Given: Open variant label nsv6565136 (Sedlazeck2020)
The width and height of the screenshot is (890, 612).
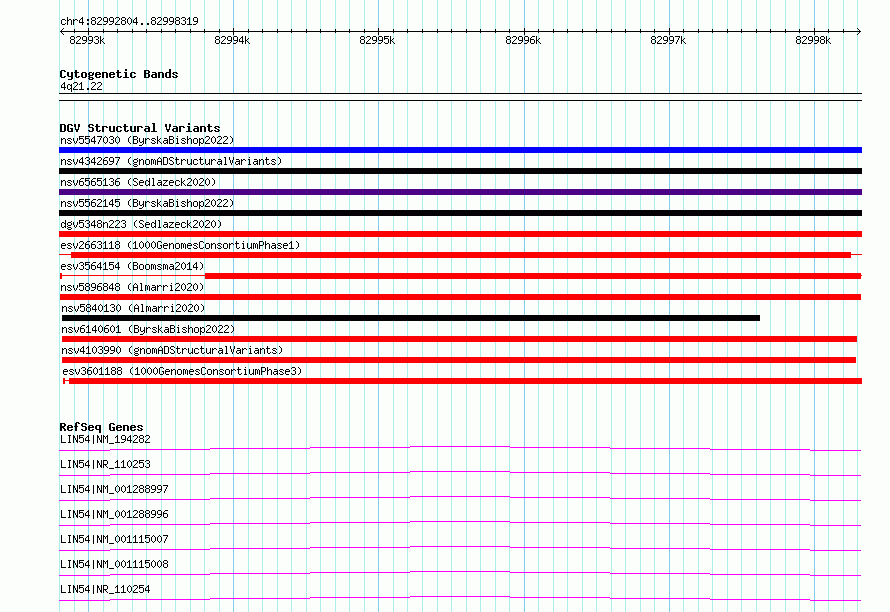Looking at the screenshot, I should [x=138, y=182].
